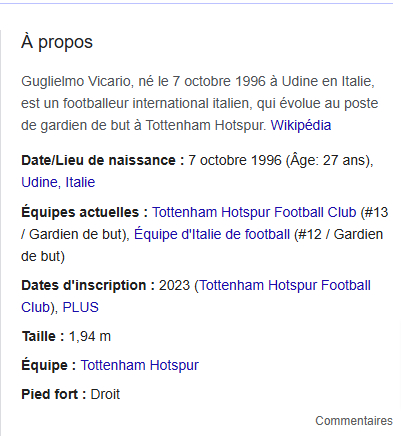Screen dimensions: 401x436
Task: Select the Taille label
Action: pyautogui.click(x=43, y=336)
